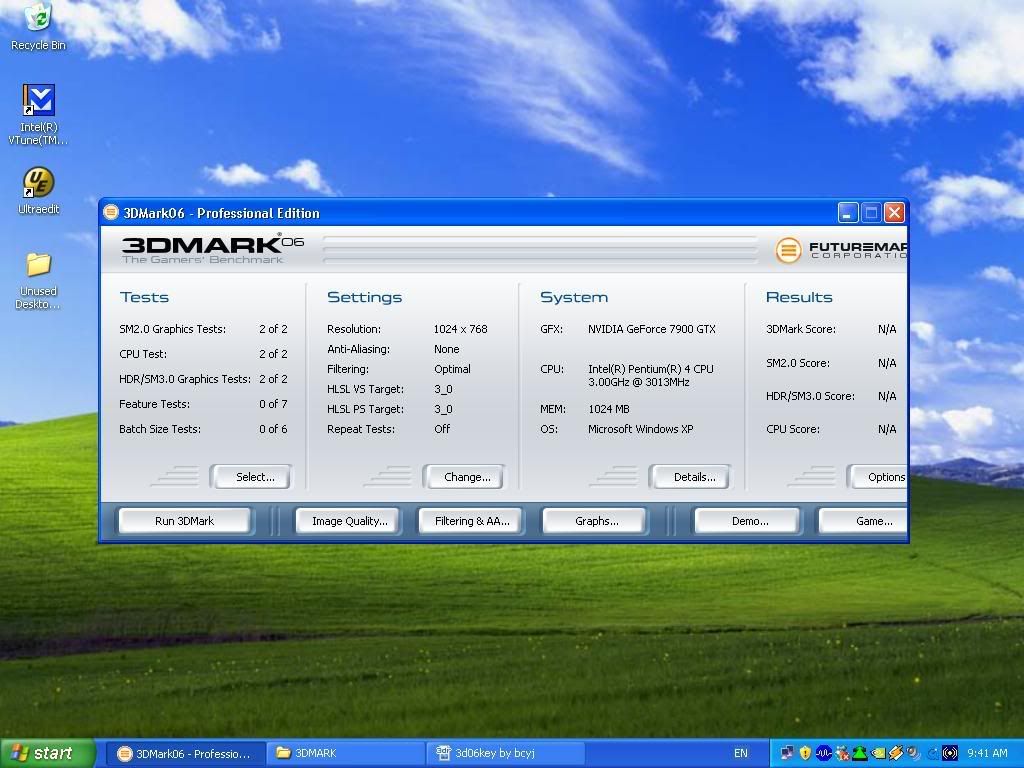Viewport: 1024px width, 768px height.
Task: Click the NVIDIA settings tray icon
Action: pyautogui.click(x=878, y=753)
